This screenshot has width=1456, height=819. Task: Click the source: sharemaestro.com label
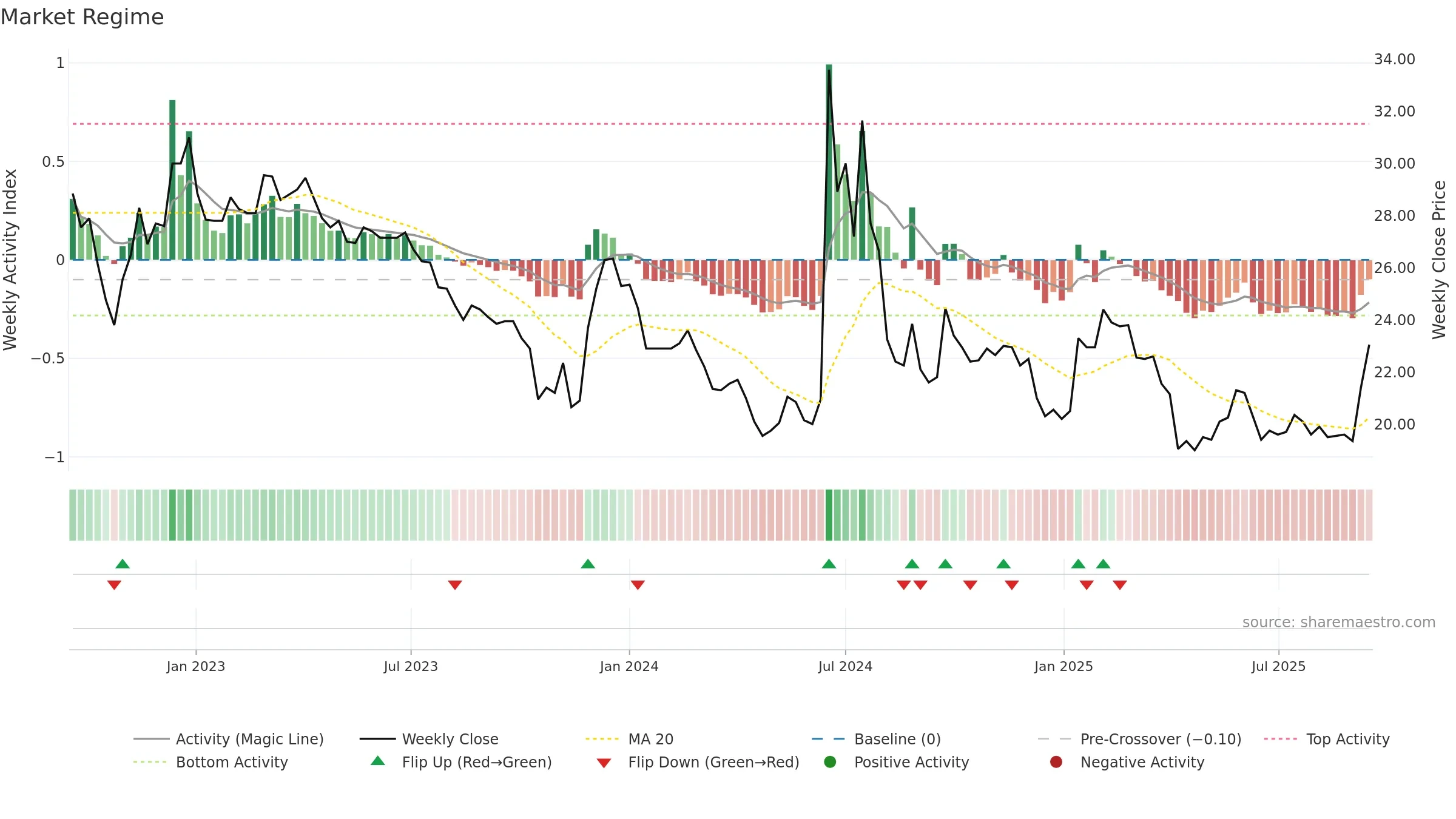(x=1339, y=622)
